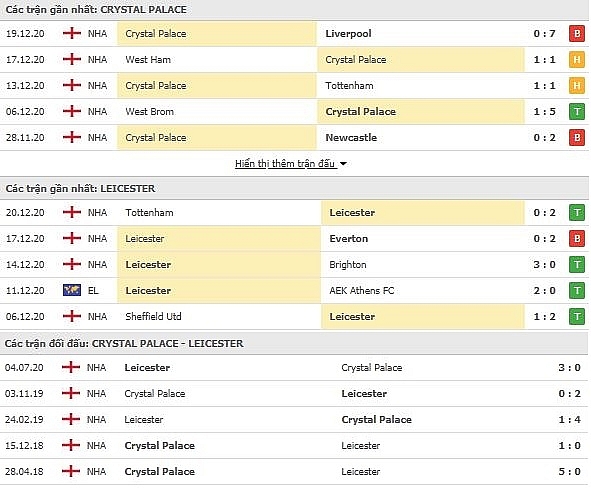The height and width of the screenshot is (490, 591).
Task: Click green T badge for Tottenham vs Leicester
Action: click(577, 213)
